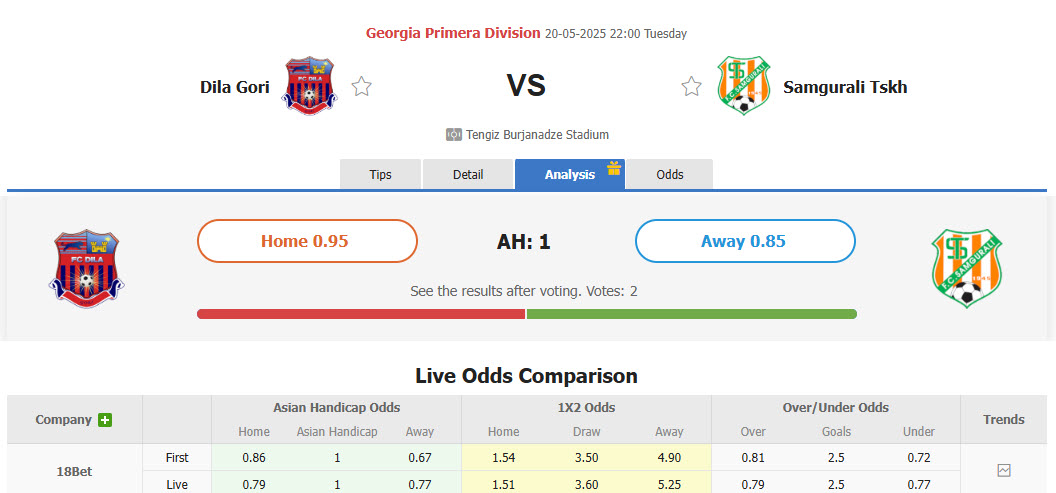The width and height of the screenshot is (1056, 493).
Task: Open the Odds tab
Action: point(670,175)
